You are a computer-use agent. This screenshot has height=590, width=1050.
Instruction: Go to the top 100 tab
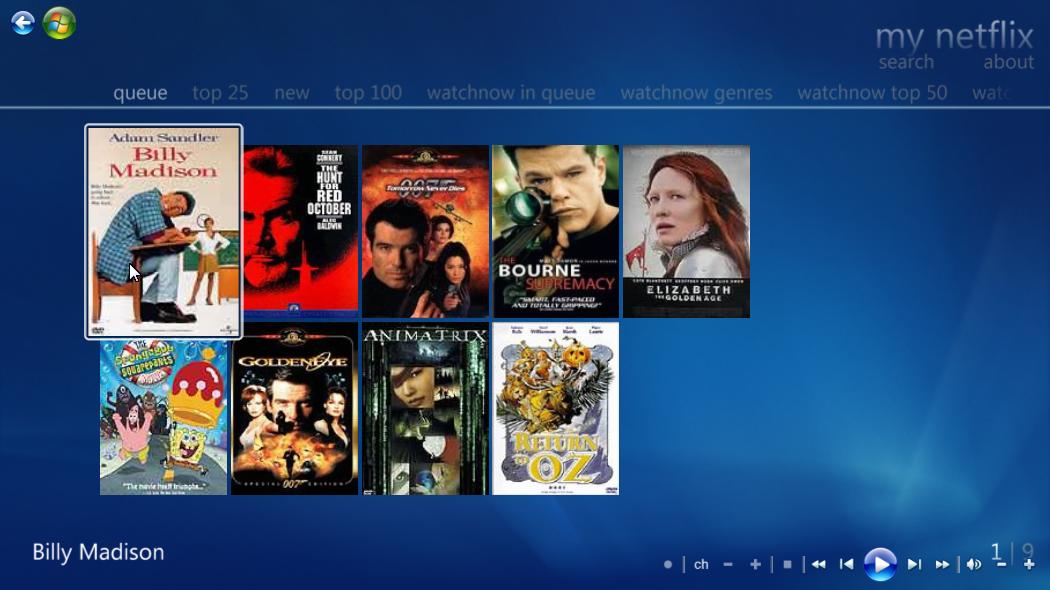point(368,92)
